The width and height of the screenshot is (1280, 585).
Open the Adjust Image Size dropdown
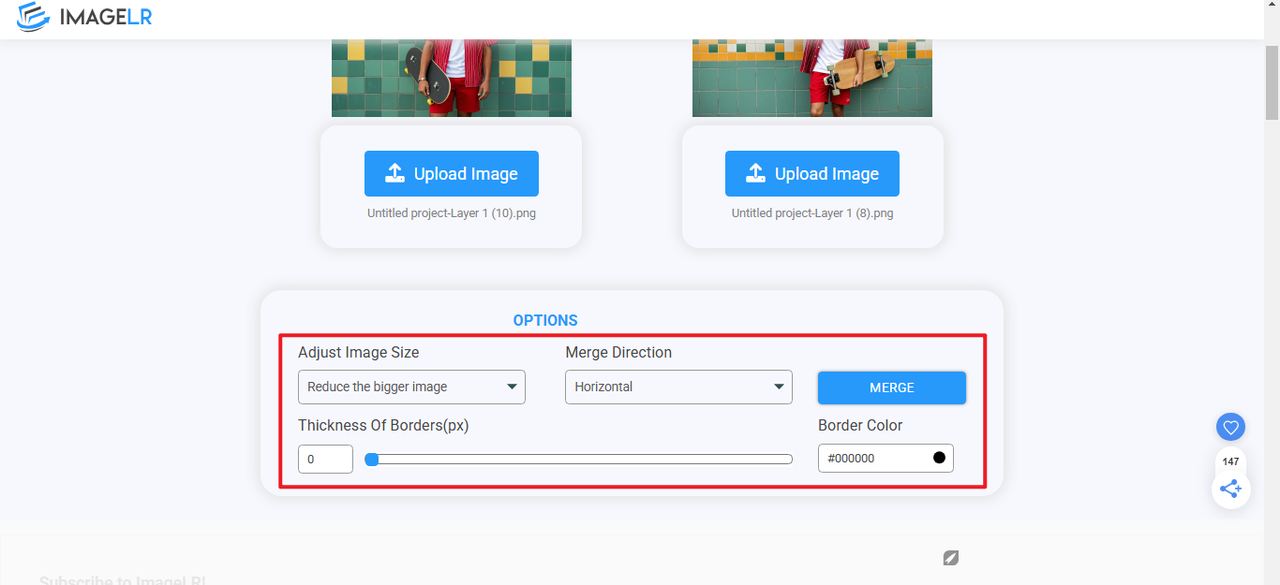click(x=411, y=387)
